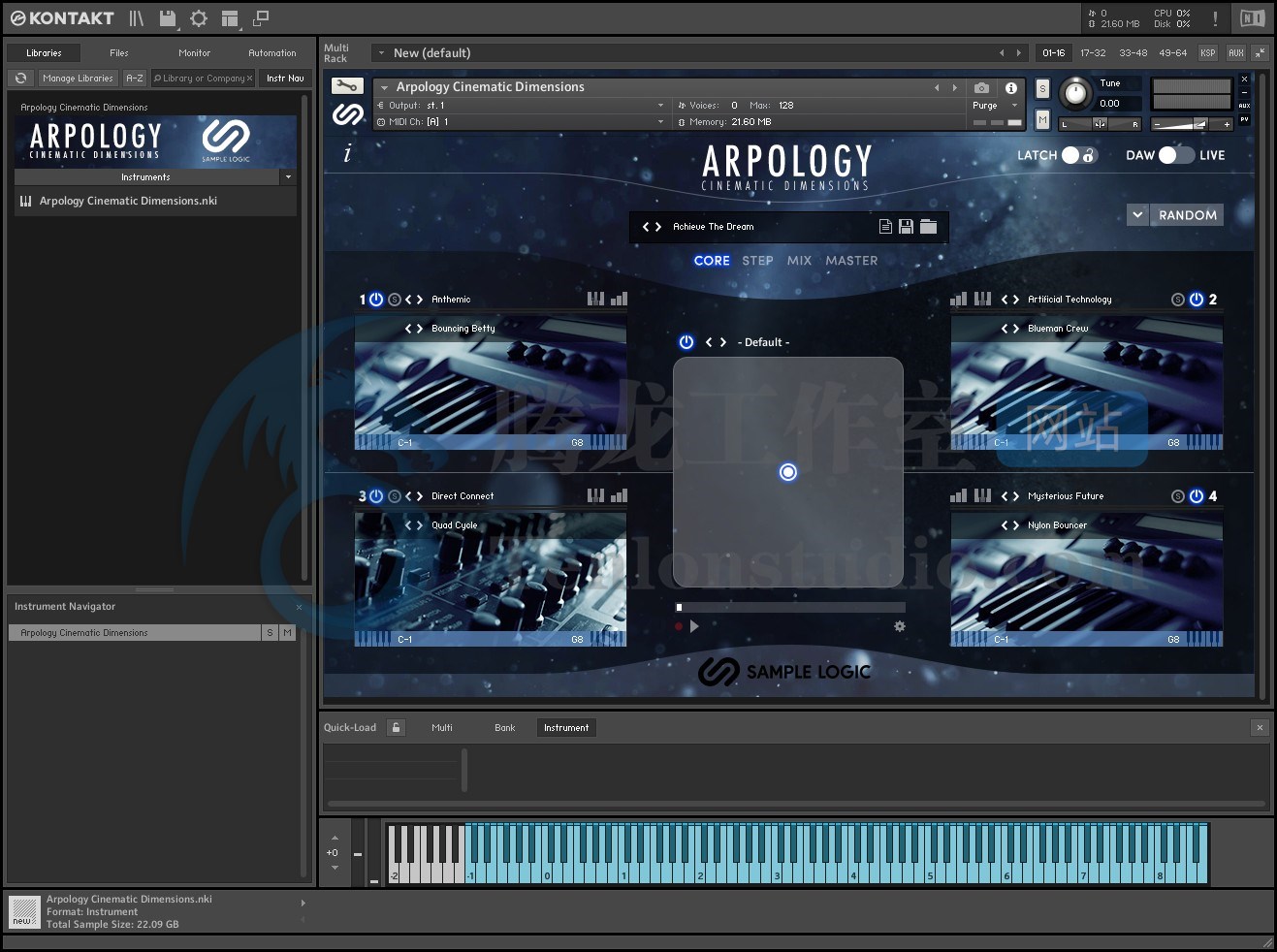
Task: Open the MIDI Ch dropdown
Action: pos(660,122)
